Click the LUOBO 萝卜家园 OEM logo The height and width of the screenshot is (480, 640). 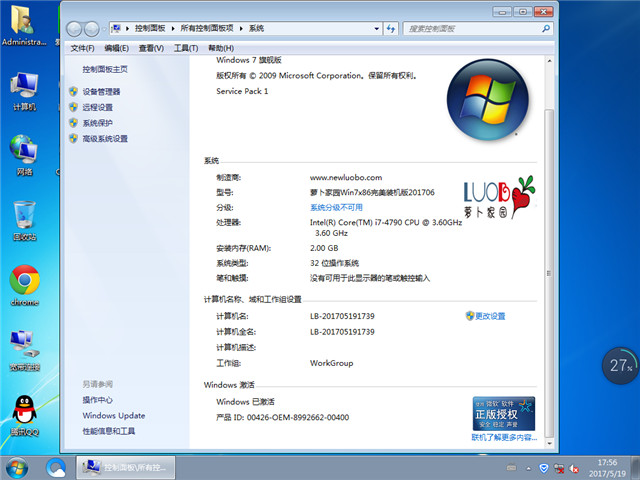coord(499,197)
